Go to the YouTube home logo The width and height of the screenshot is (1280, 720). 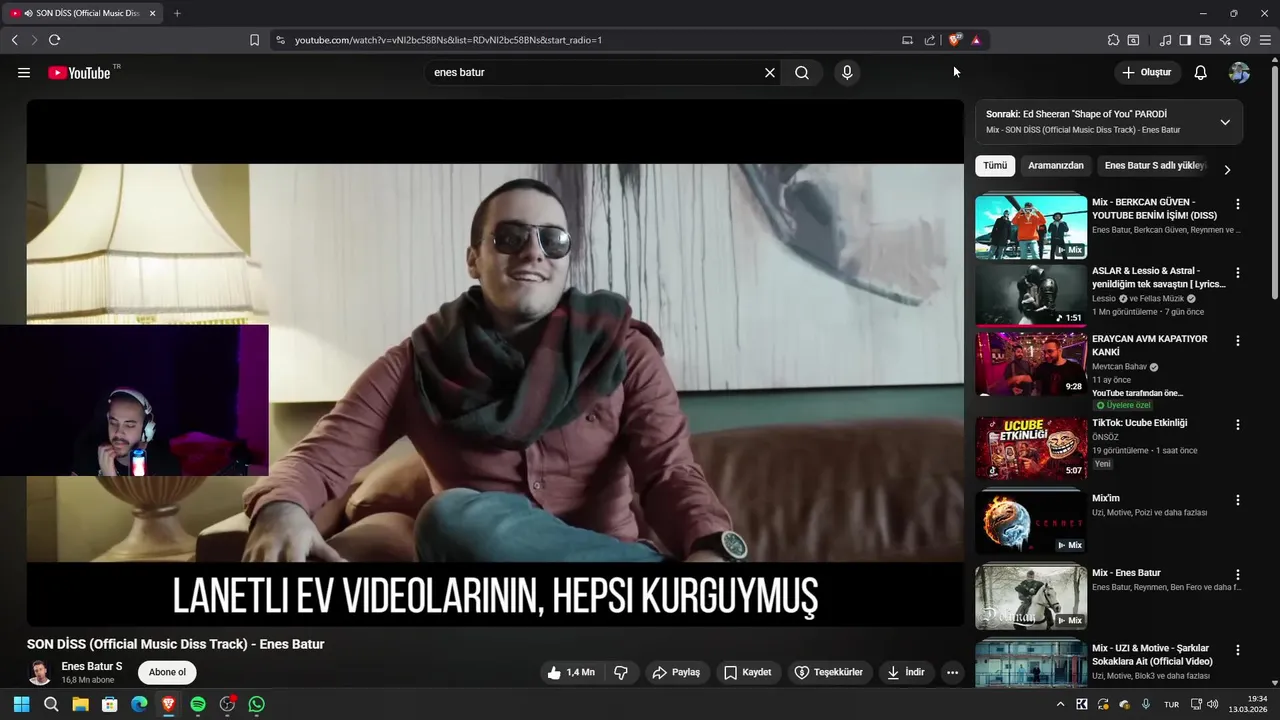[79, 73]
